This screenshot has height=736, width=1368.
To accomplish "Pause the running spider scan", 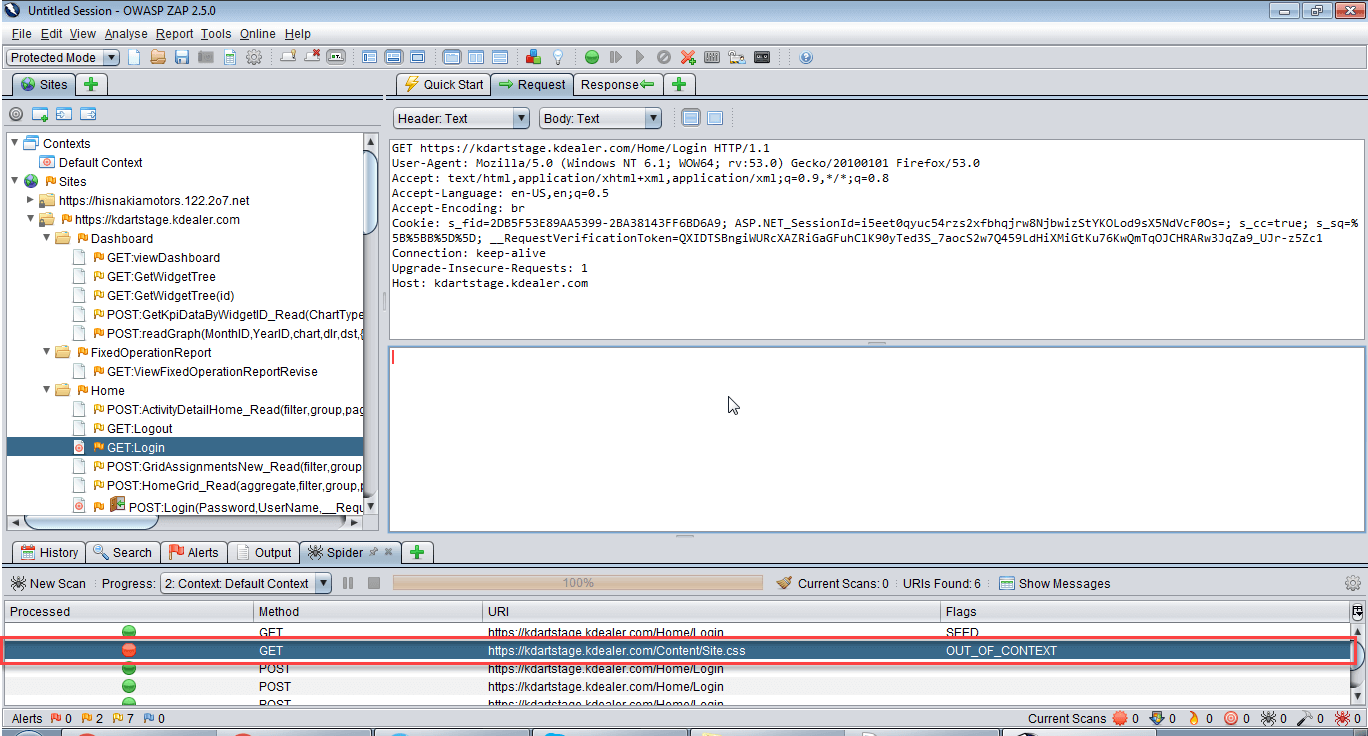I will pos(346,583).
